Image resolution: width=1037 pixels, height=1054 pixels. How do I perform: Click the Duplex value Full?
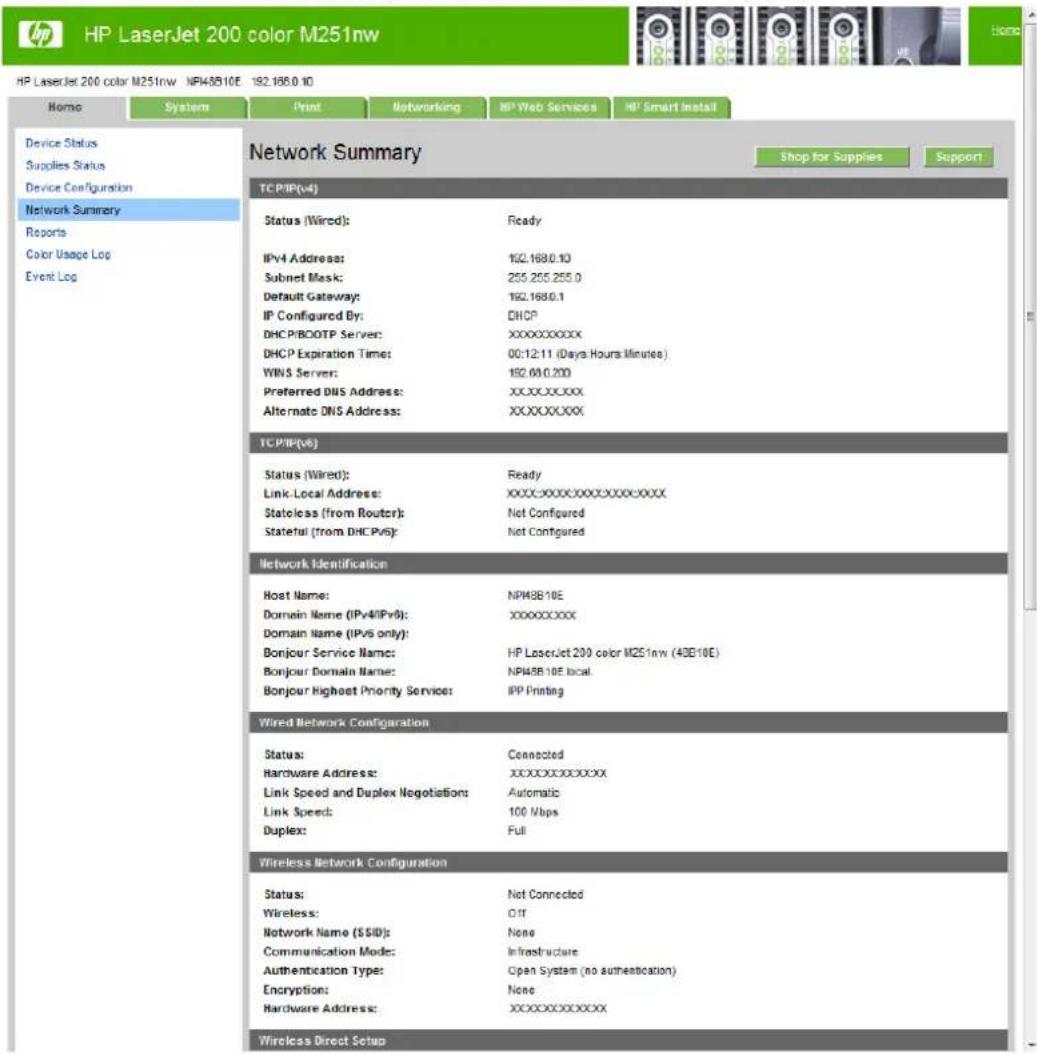tap(517, 831)
